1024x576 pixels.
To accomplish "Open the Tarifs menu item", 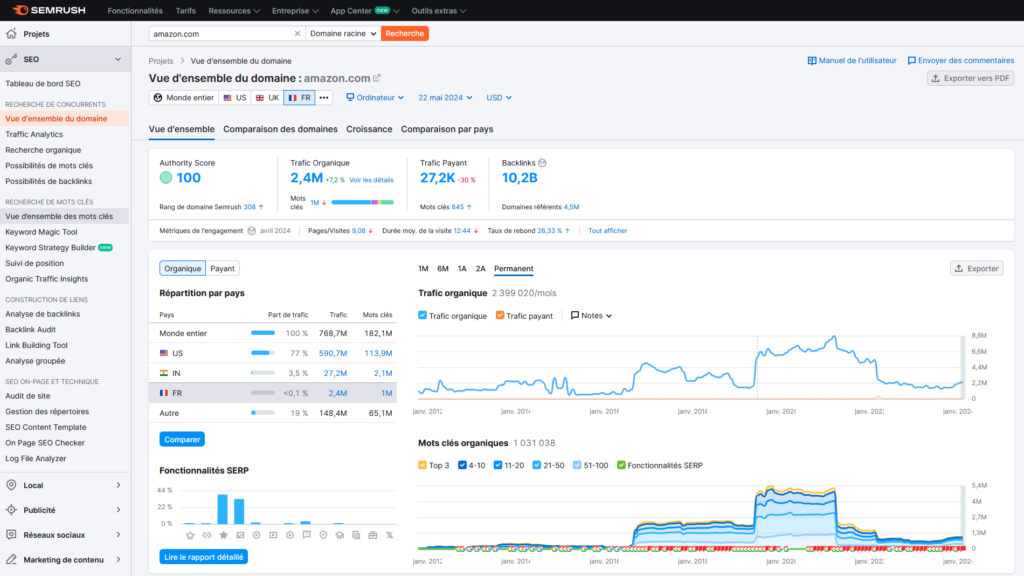I will click(185, 10).
